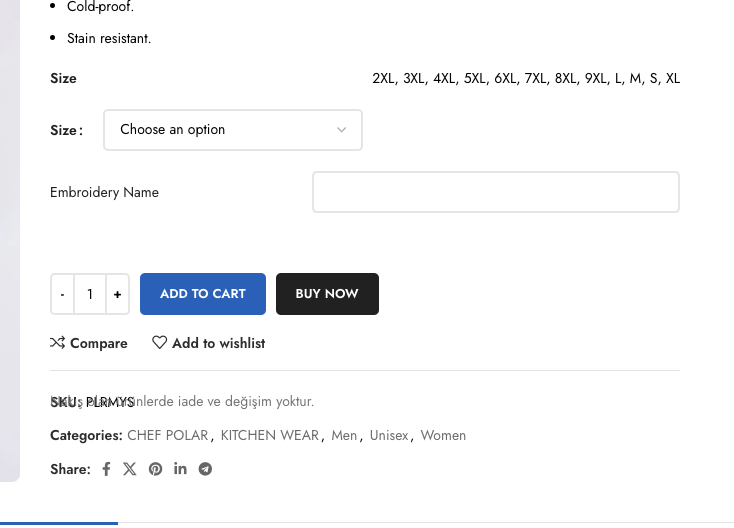
Task: Click the Compare shuffle icon
Action: click(58, 343)
